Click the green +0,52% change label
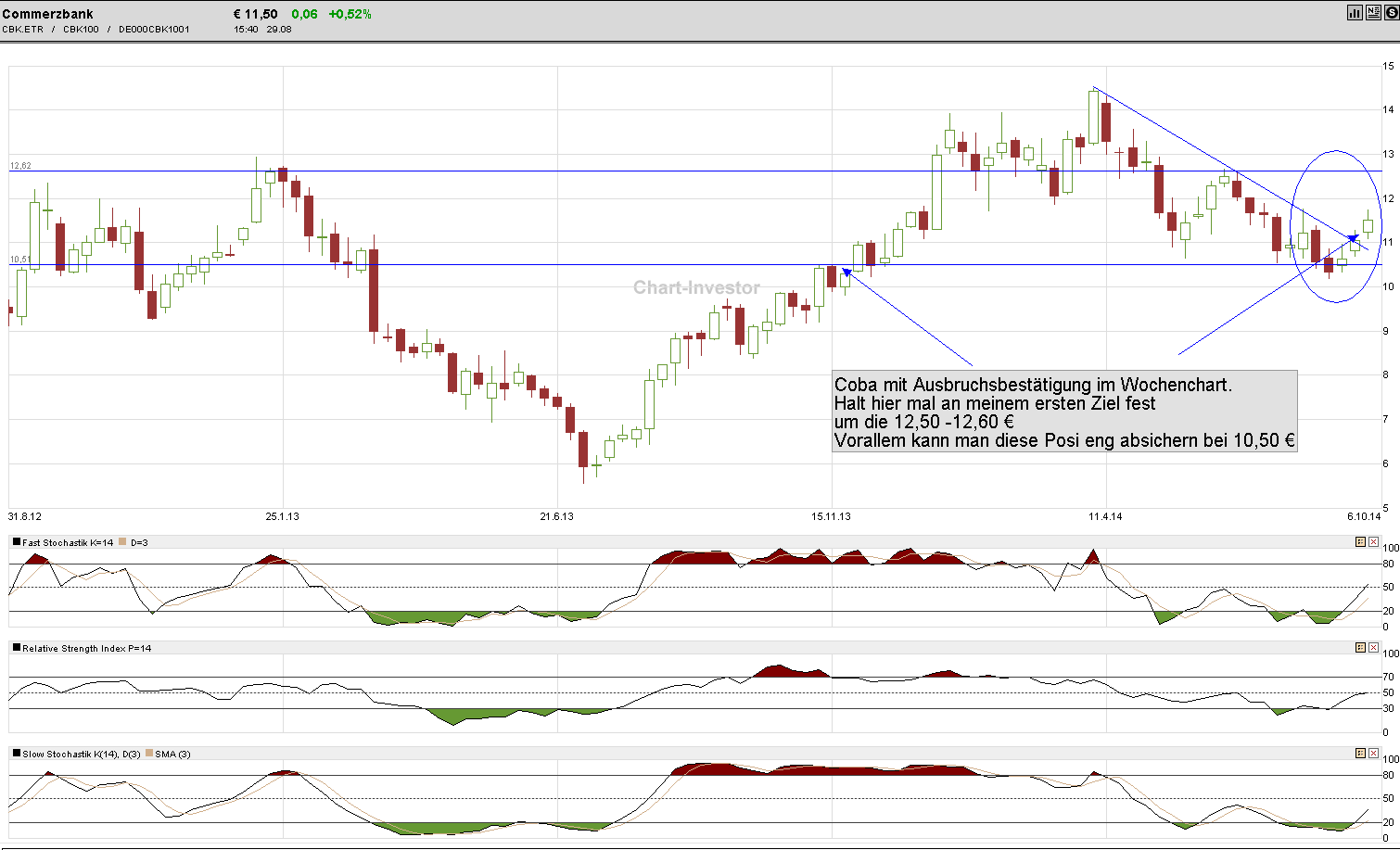Image resolution: width=1400 pixels, height=850 pixels. (x=351, y=13)
